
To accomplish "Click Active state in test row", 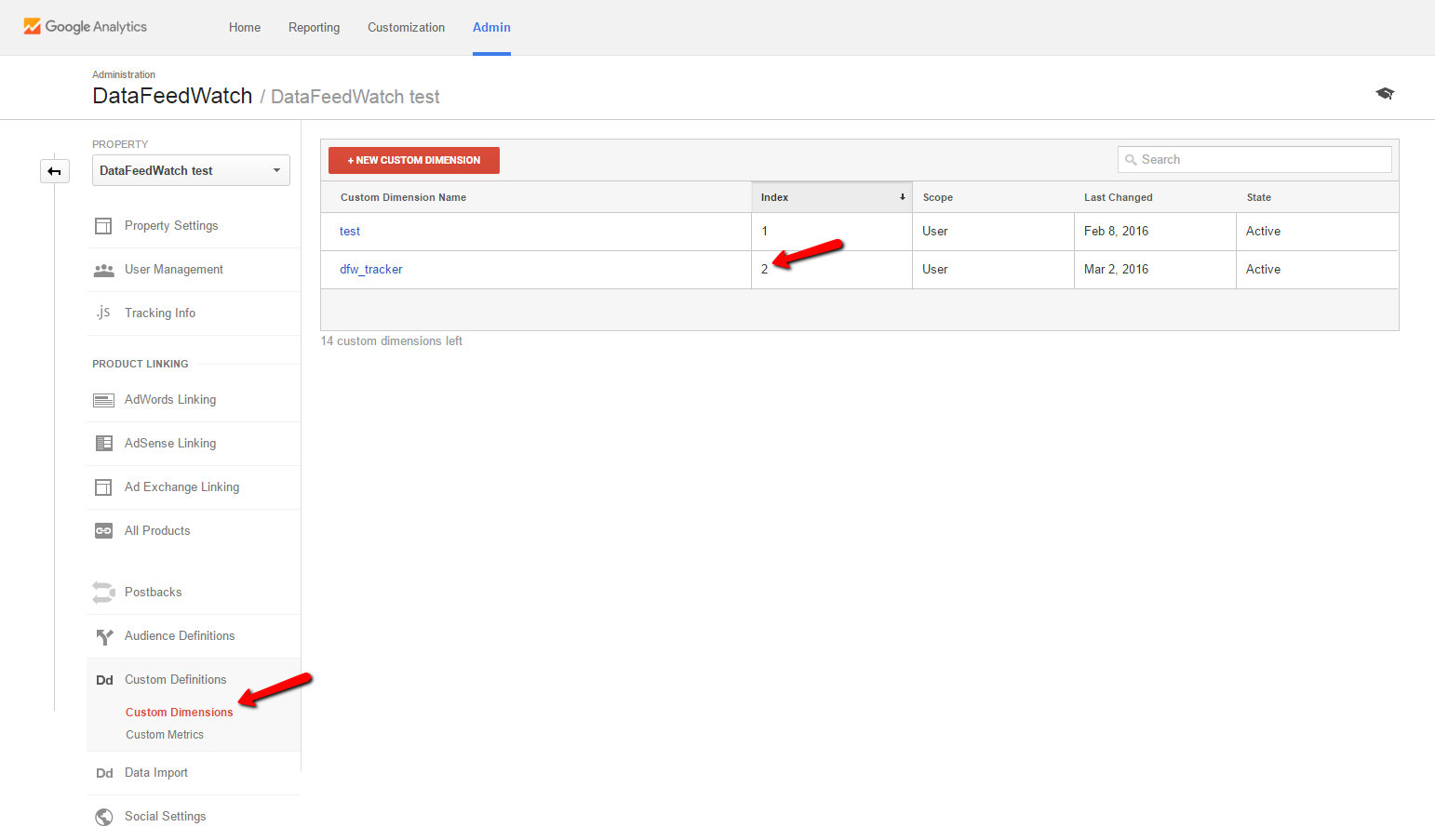I will point(1263,232).
